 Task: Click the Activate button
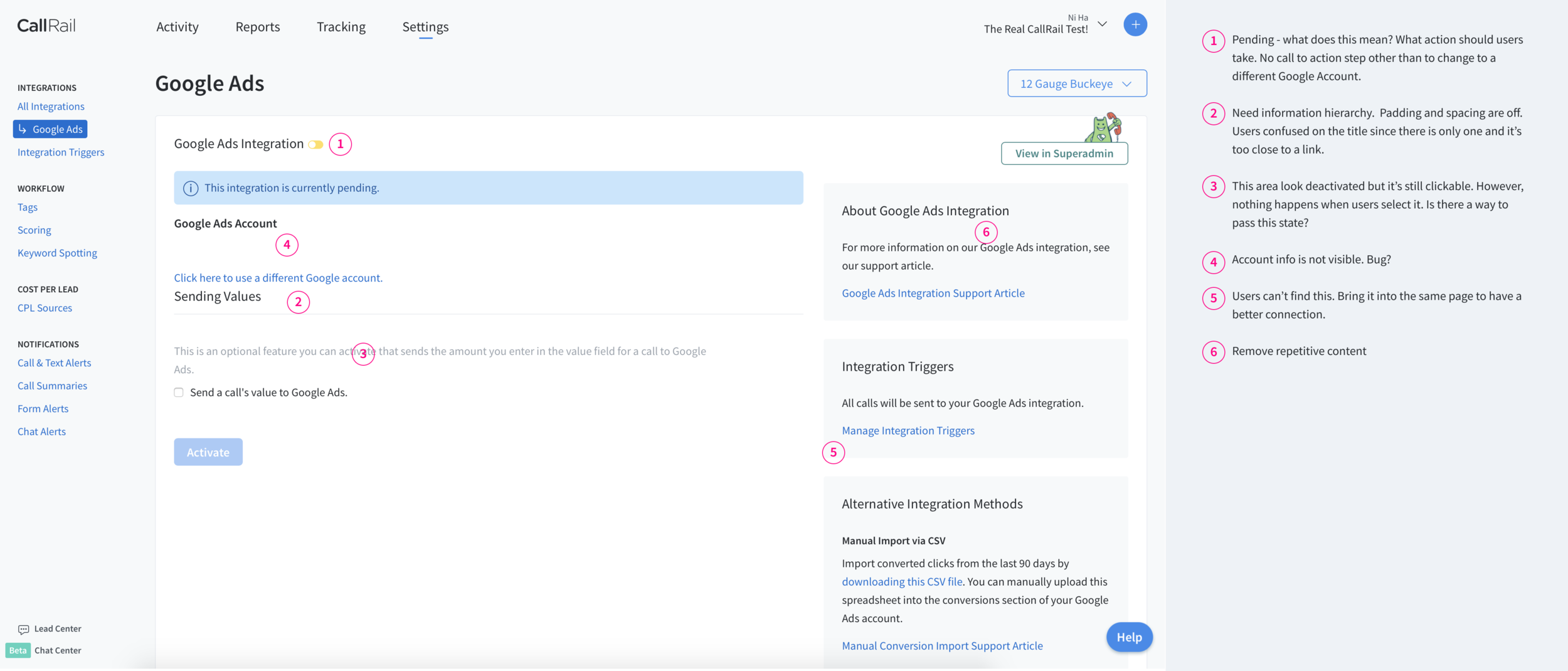coord(208,452)
